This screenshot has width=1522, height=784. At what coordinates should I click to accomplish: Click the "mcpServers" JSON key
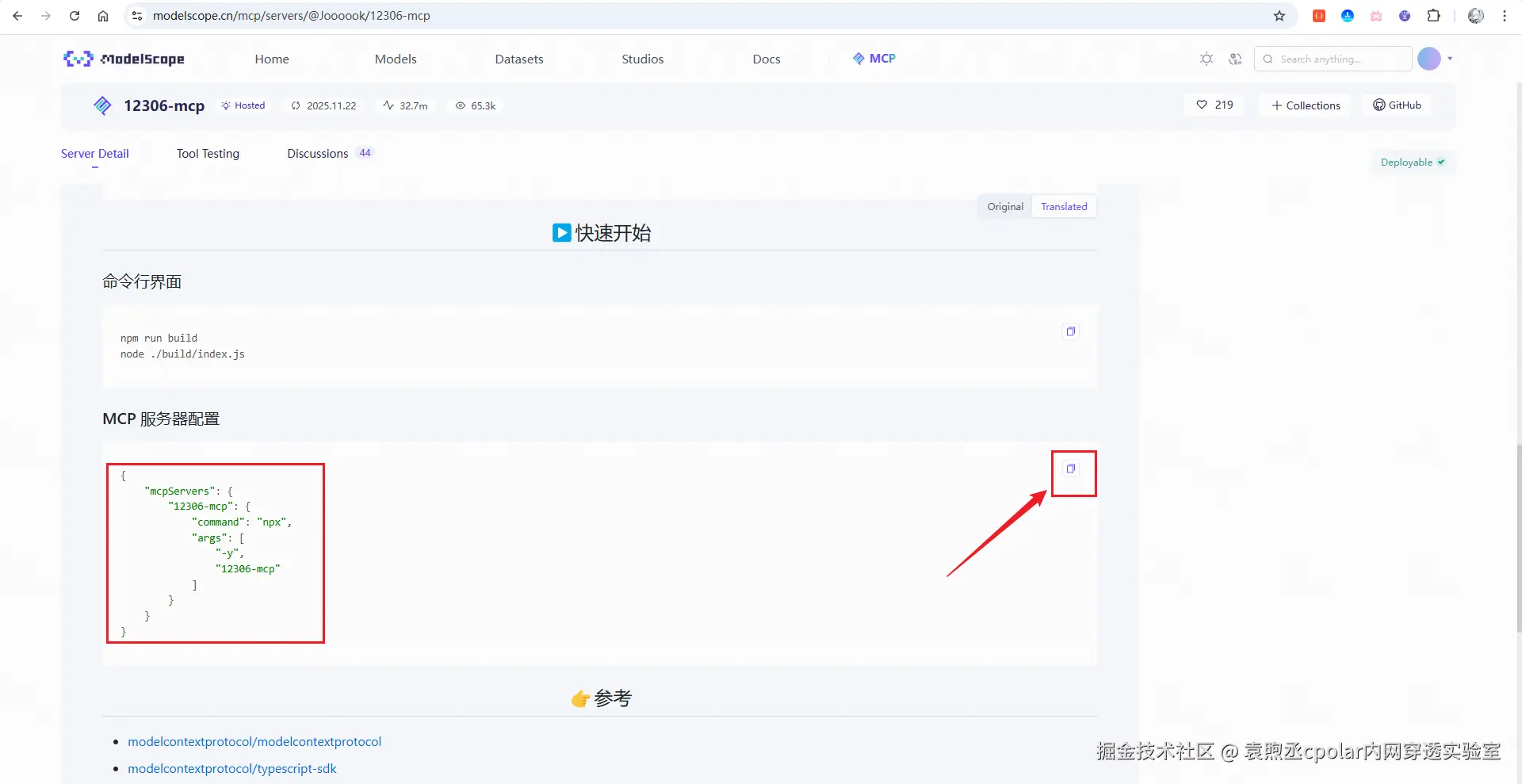pyautogui.click(x=180, y=491)
